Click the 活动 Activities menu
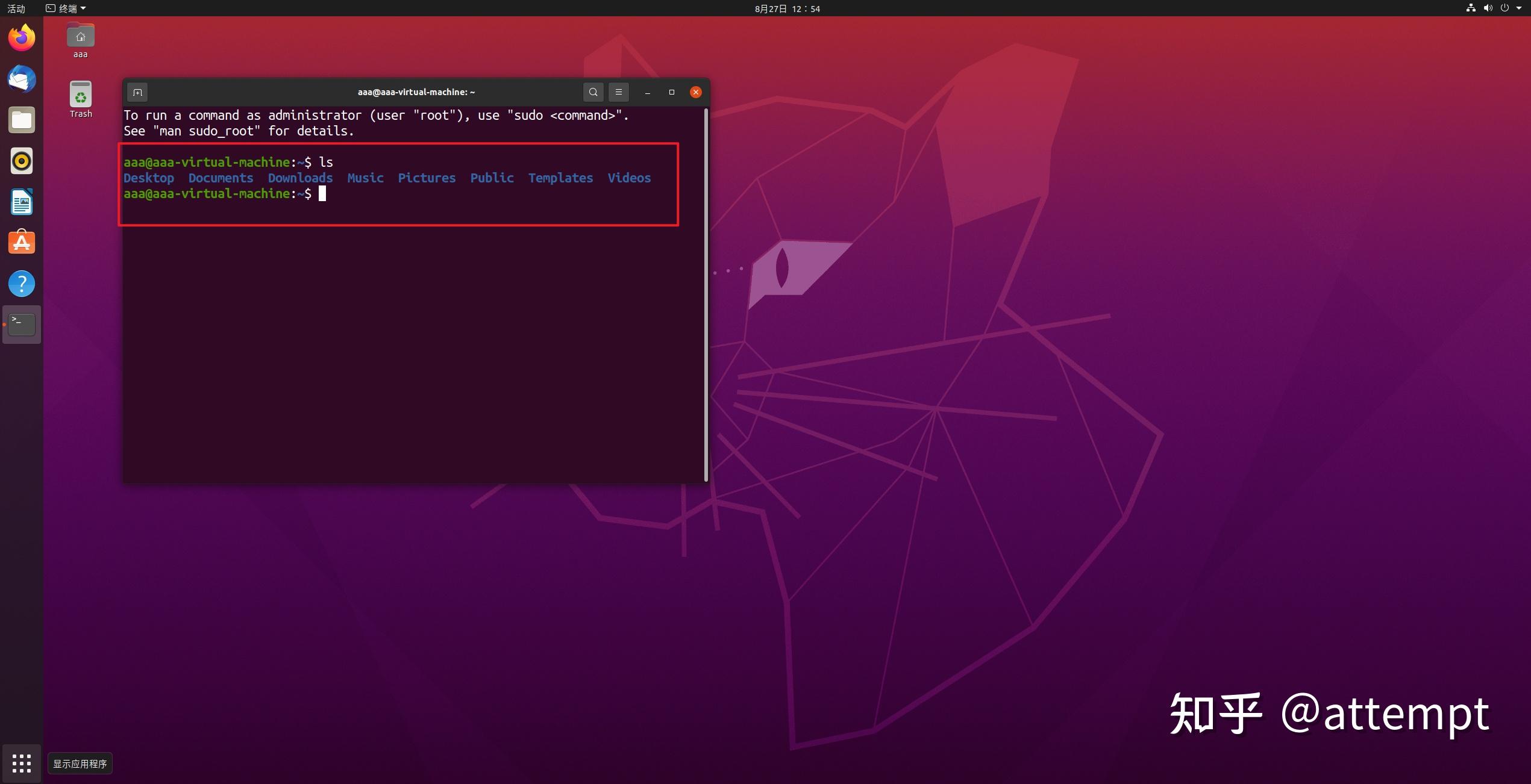 click(16, 8)
